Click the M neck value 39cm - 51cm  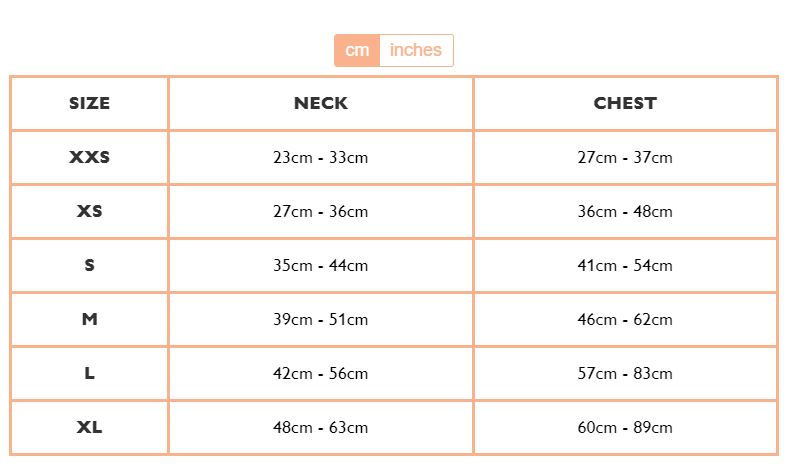[x=321, y=320]
